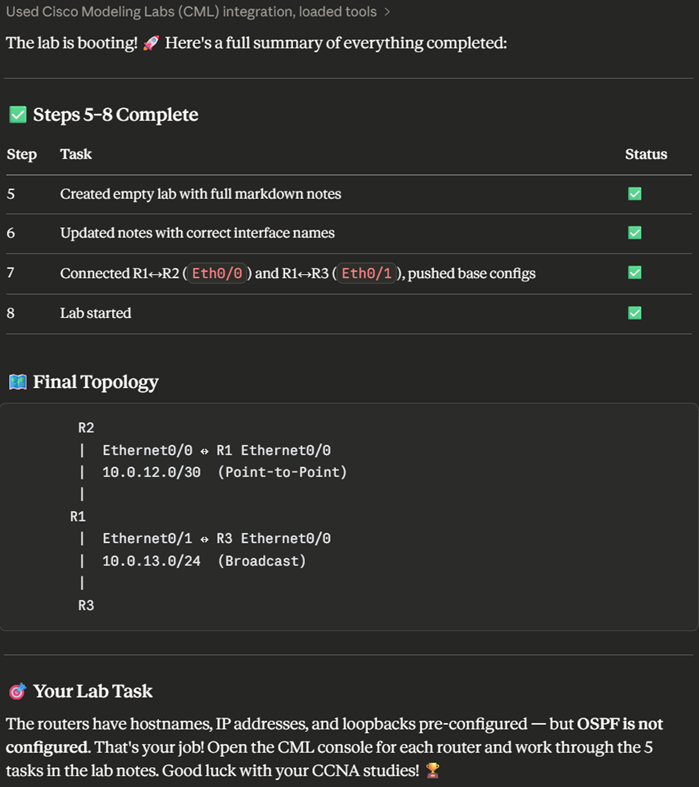699x787 pixels.
Task: Click status checkmark for the R1↔R2 connection row
Action: click(634, 273)
